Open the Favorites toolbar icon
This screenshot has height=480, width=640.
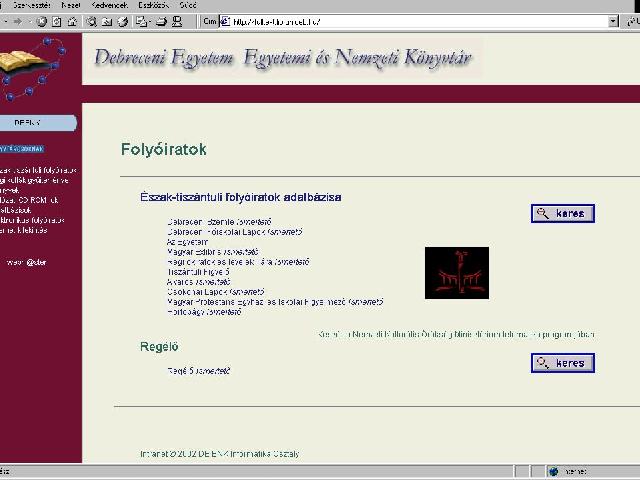click(x=107, y=22)
